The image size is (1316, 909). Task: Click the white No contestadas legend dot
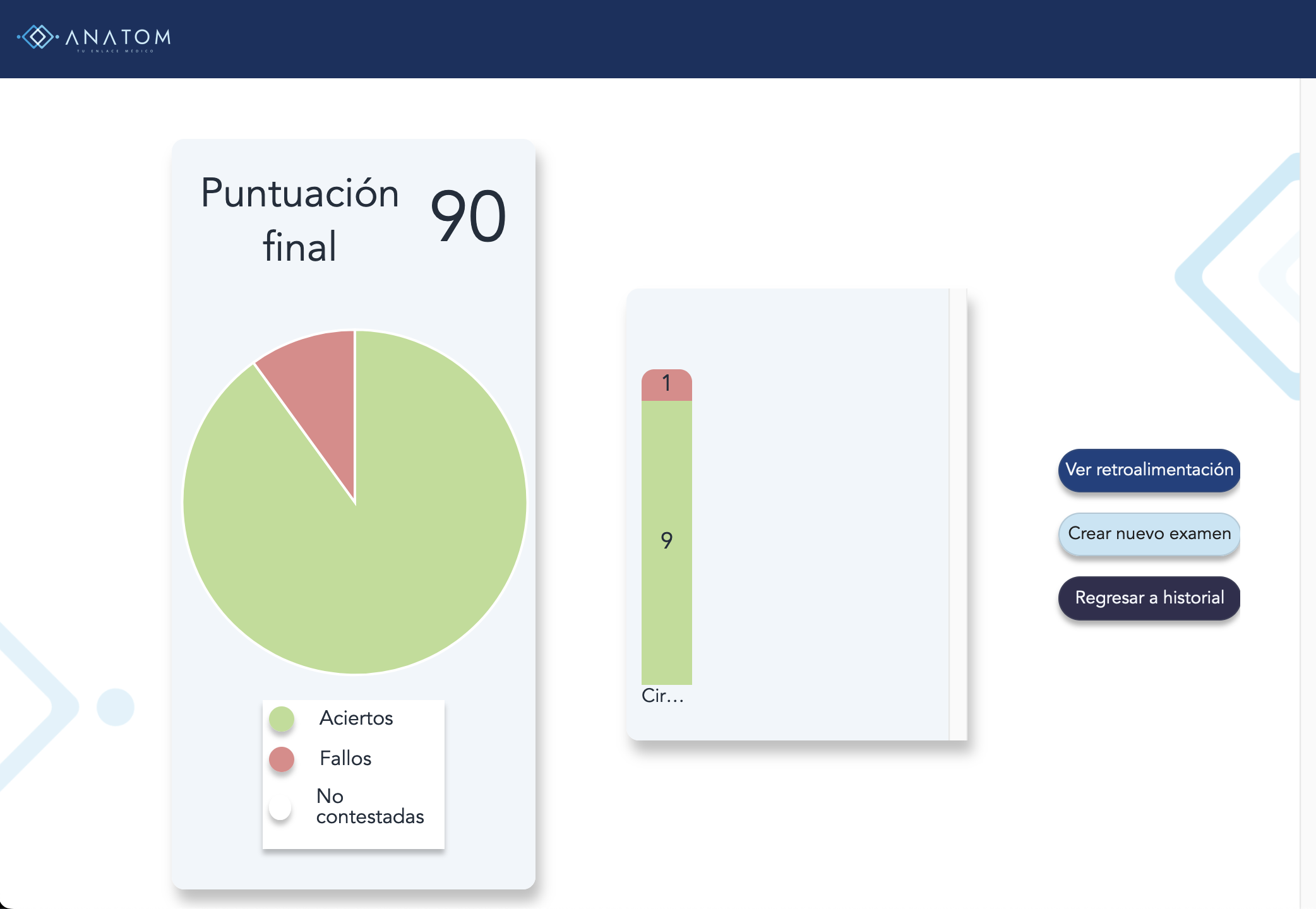pyautogui.click(x=280, y=807)
